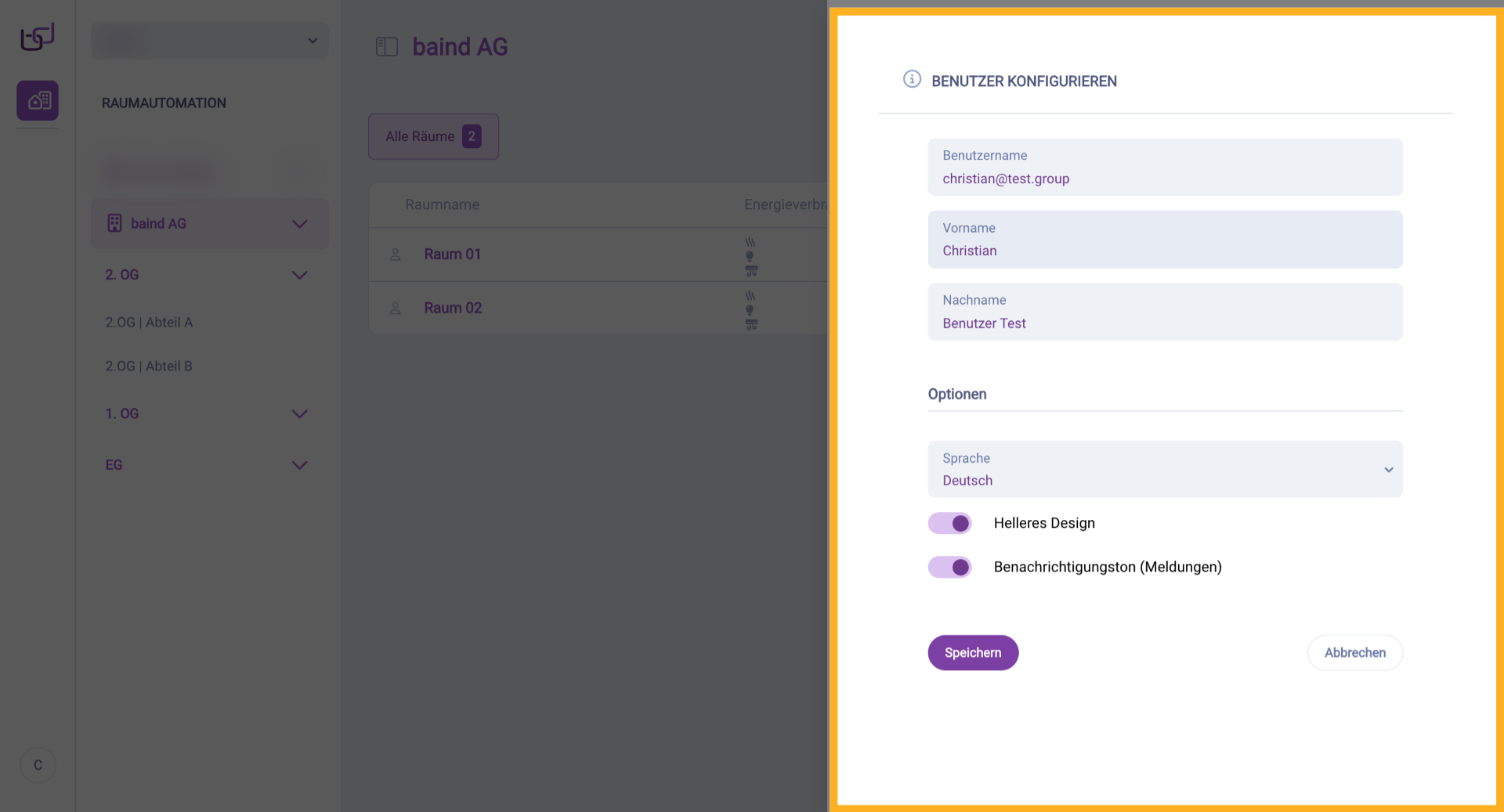Click the Nachname input field
The image size is (1504, 812).
[1165, 312]
